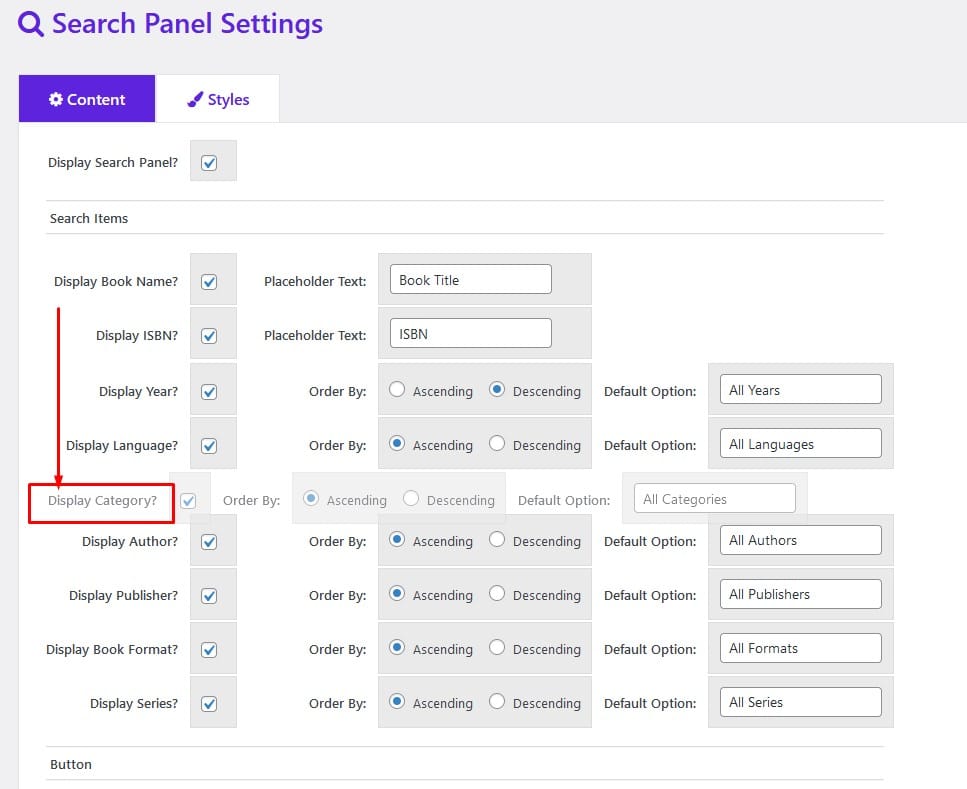Click the ISBN placeholder text field
This screenshot has width=967, height=789.
coord(471,334)
